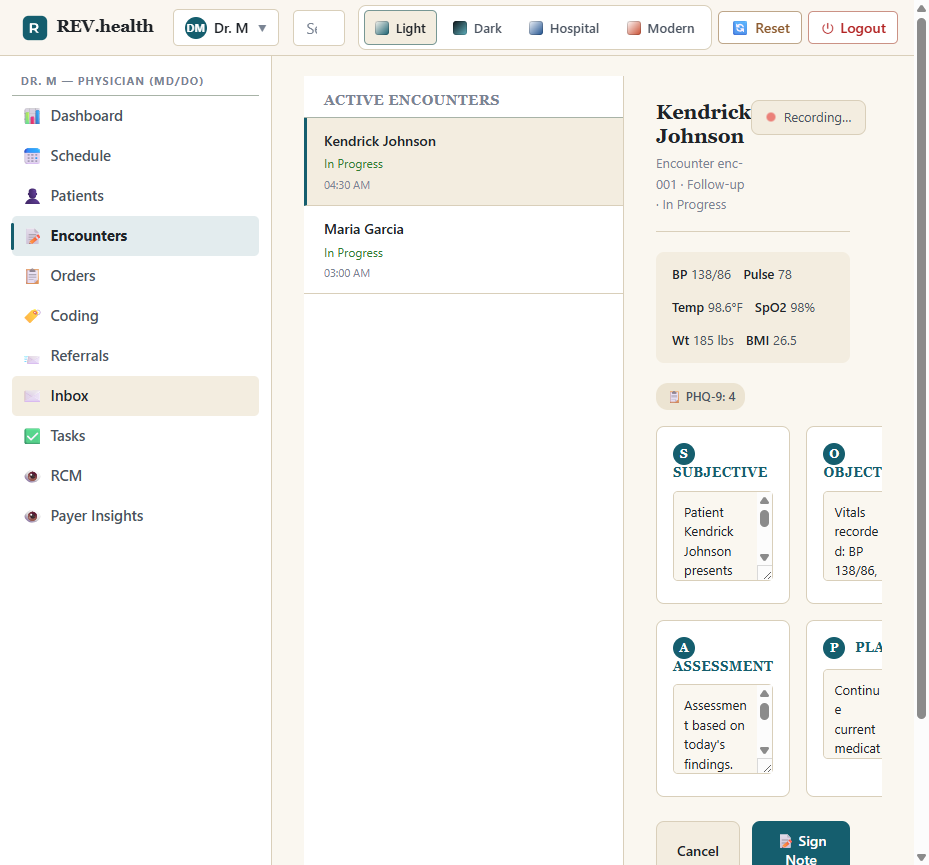
Task: Click the Objective O circle badge
Action: point(834,454)
